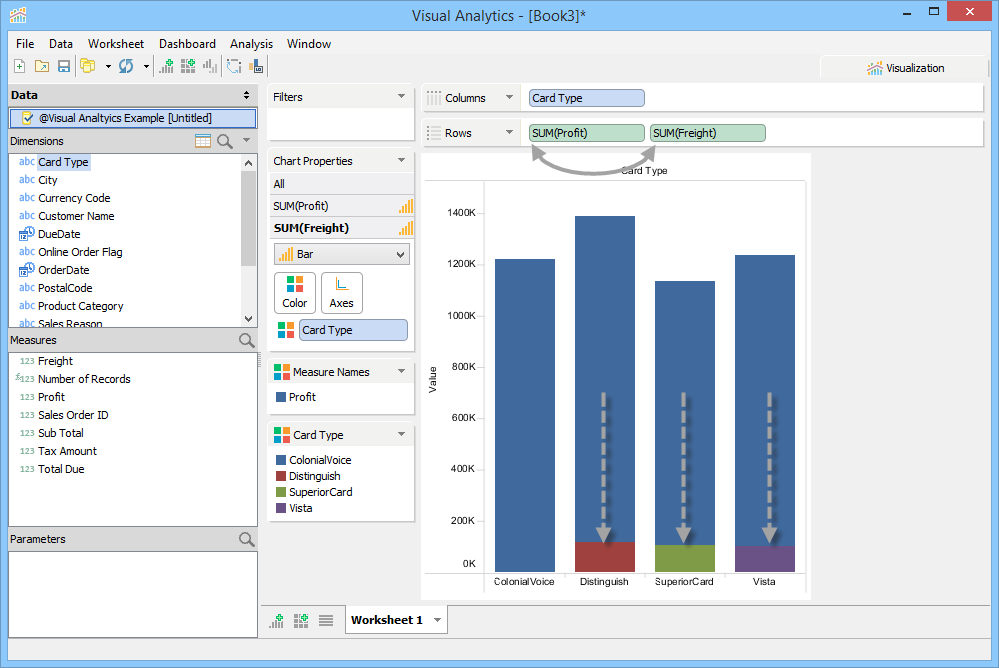The height and width of the screenshot is (668, 999).
Task: Select the All row in Chart Properties
Action: (x=341, y=184)
